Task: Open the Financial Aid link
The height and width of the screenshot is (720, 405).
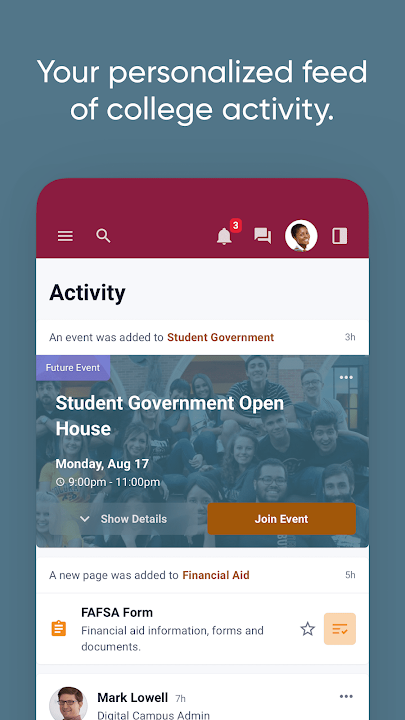Action: pos(216,575)
